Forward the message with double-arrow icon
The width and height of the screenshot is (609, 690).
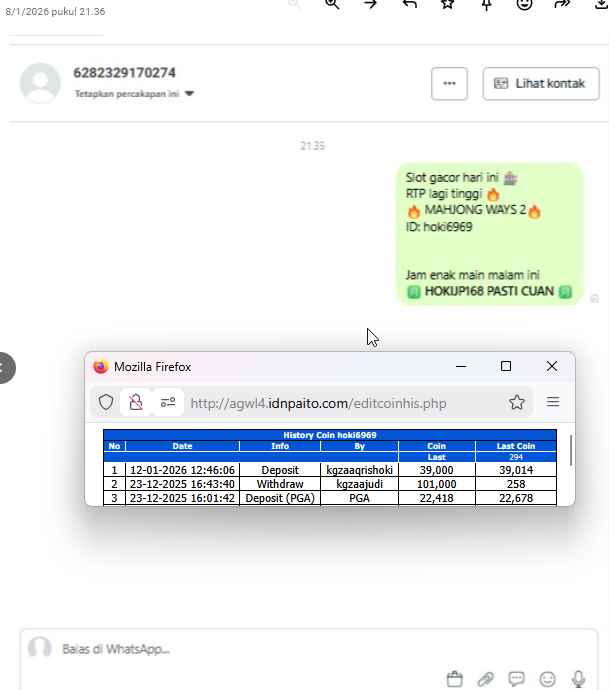coord(562,4)
